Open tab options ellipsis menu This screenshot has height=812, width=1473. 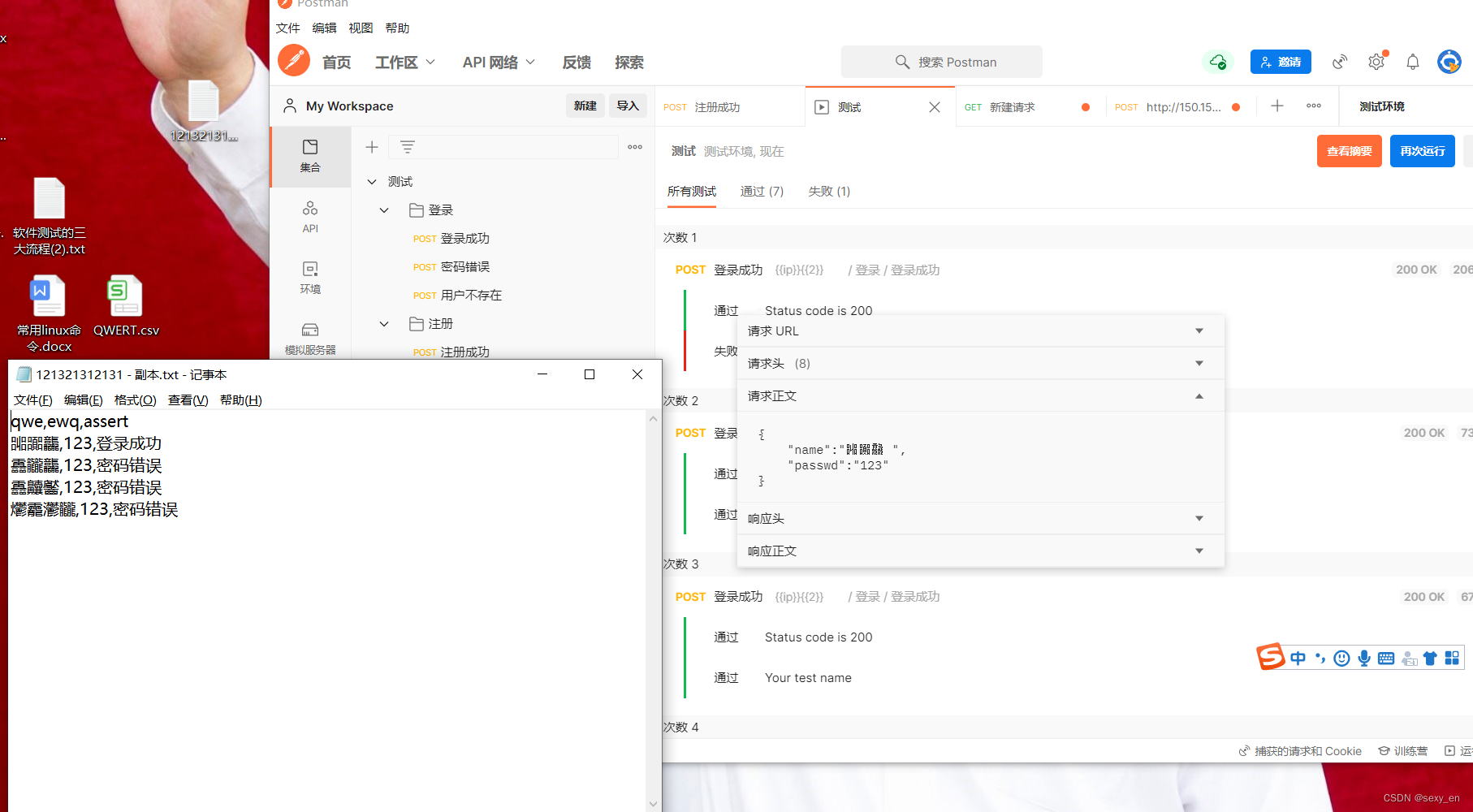coord(1314,106)
